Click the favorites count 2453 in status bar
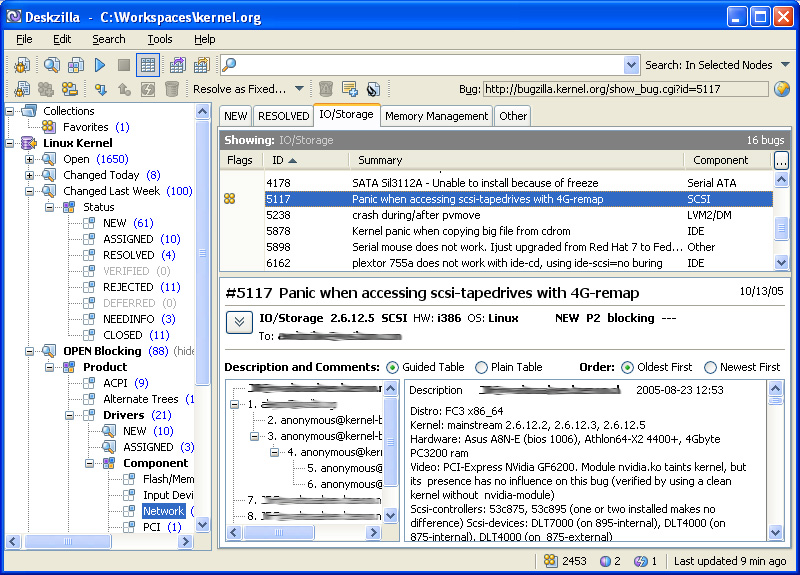800x575 pixels. 565,561
